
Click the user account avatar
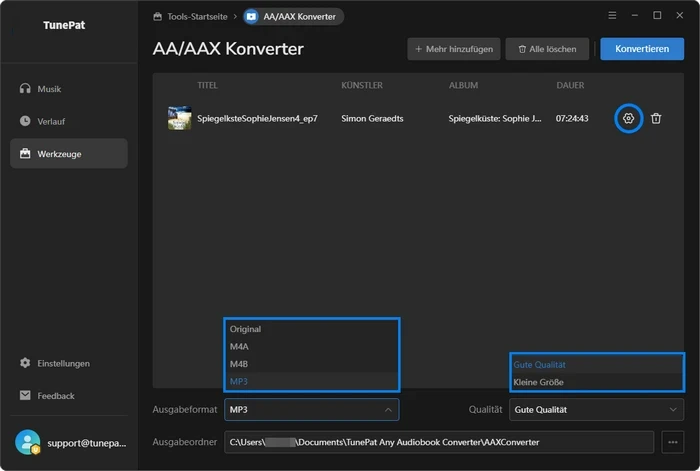pyautogui.click(x=28, y=442)
